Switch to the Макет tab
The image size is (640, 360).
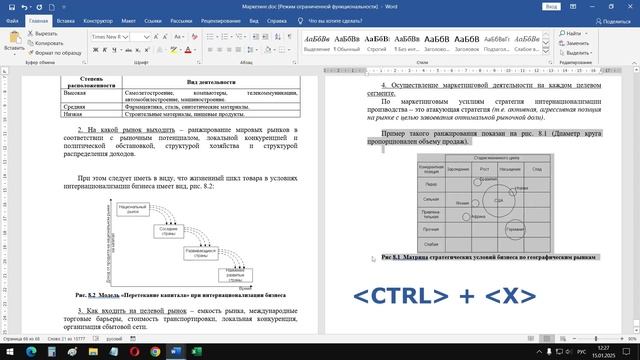click(x=128, y=21)
